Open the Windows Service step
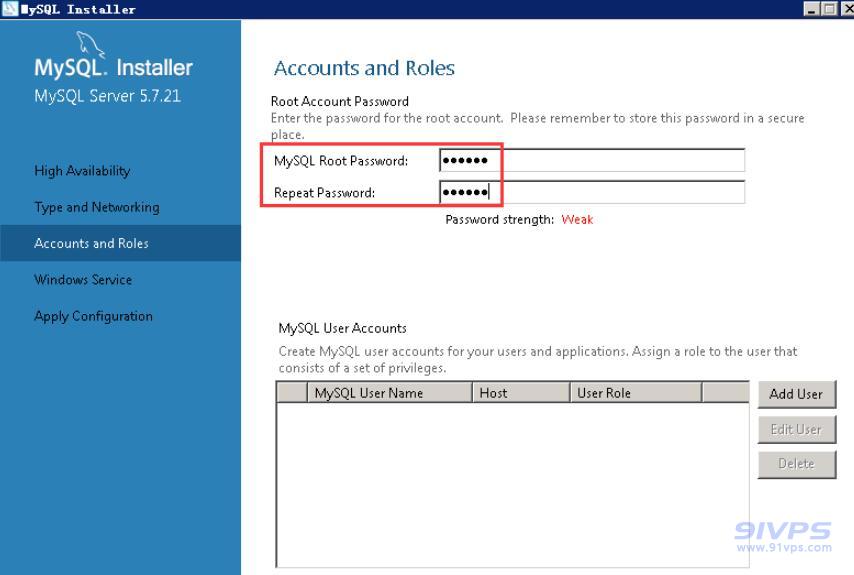The width and height of the screenshot is (854, 575). [83, 279]
